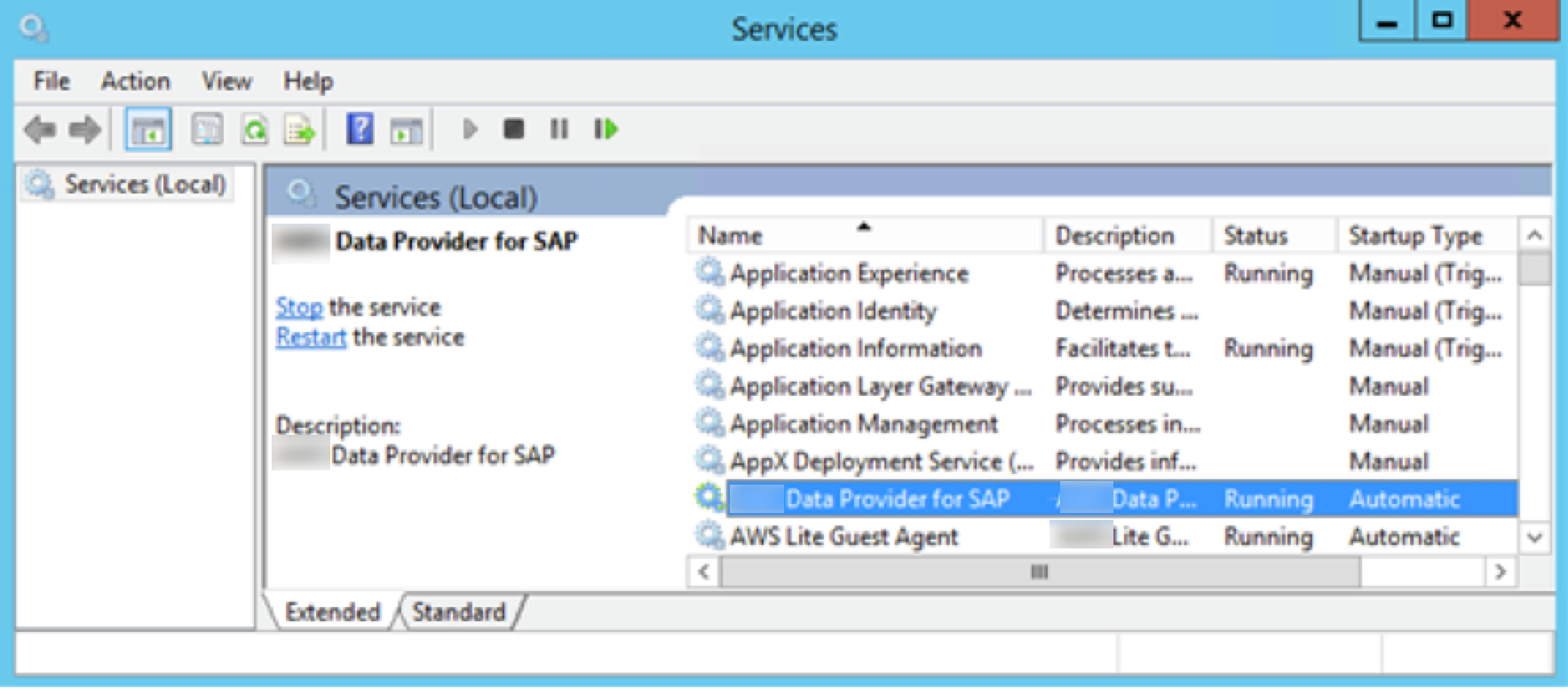The height and width of the screenshot is (694, 1568).
Task: Click the Restart the service link
Action: [311, 337]
